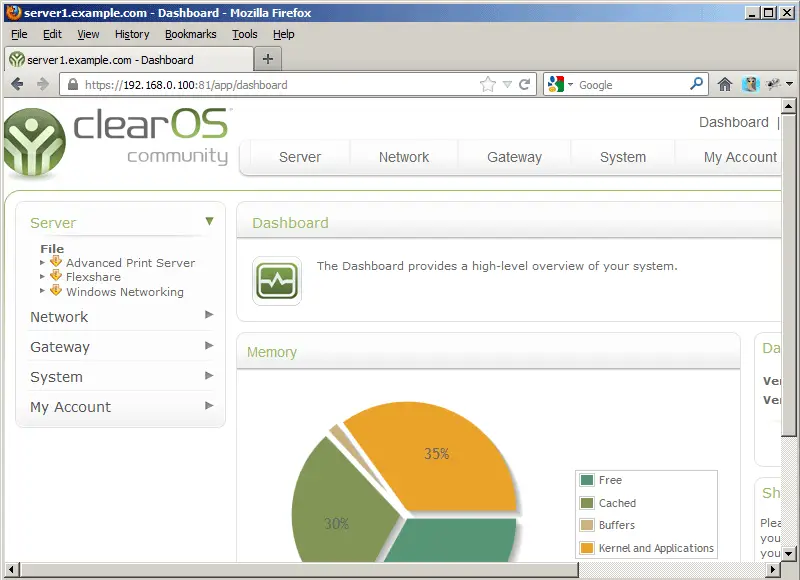The height and width of the screenshot is (580, 800).
Task: Open the Network top navigation tab
Action: (x=404, y=157)
